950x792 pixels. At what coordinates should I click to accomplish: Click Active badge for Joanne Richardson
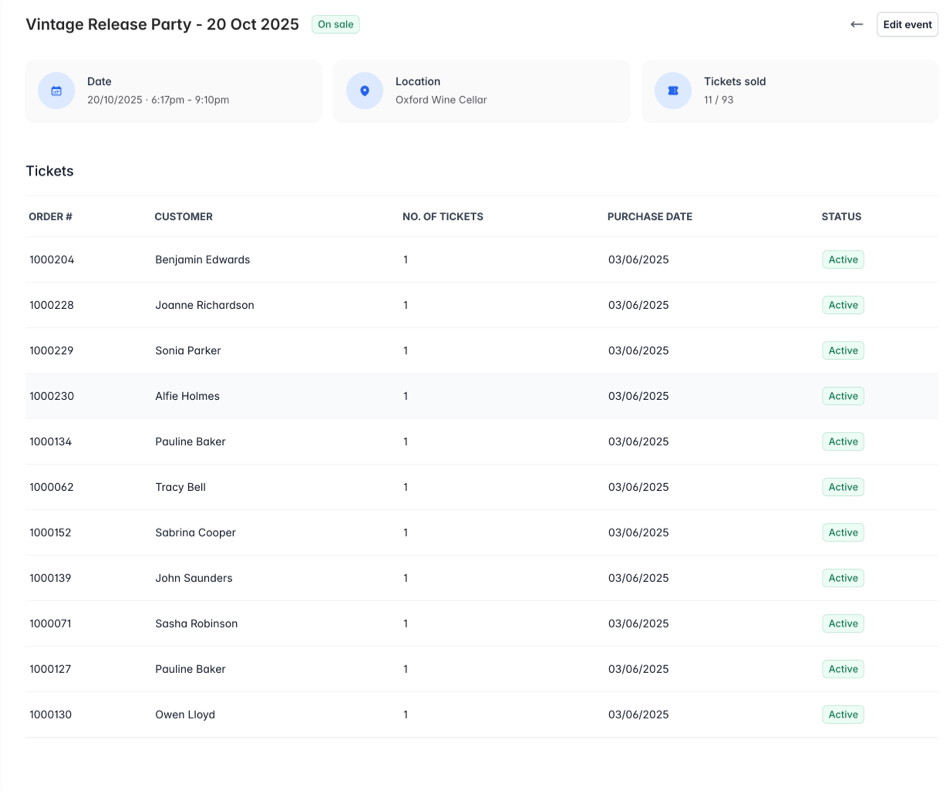click(x=843, y=305)
